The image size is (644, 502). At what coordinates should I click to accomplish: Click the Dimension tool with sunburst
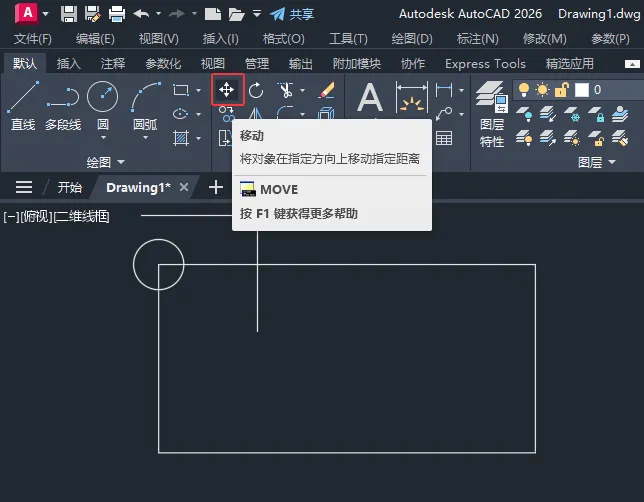click(412, 97)
